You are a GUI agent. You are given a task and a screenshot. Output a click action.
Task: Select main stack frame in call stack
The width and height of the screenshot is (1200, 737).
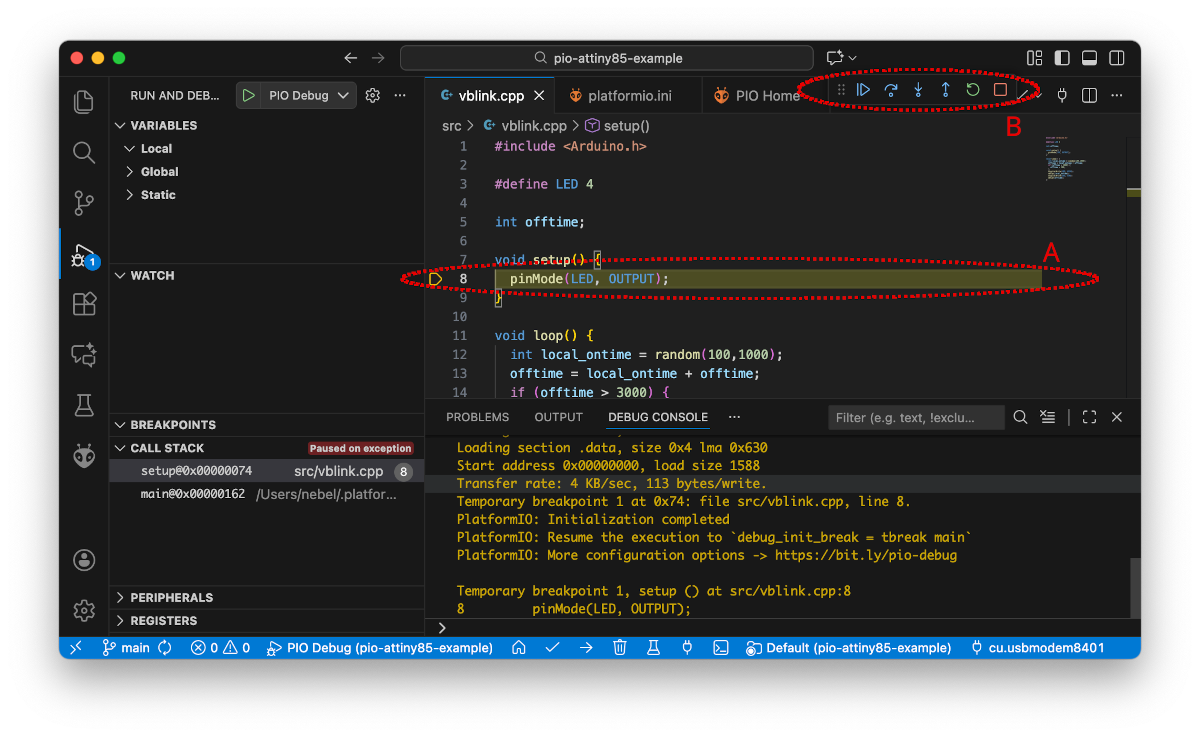266,494
